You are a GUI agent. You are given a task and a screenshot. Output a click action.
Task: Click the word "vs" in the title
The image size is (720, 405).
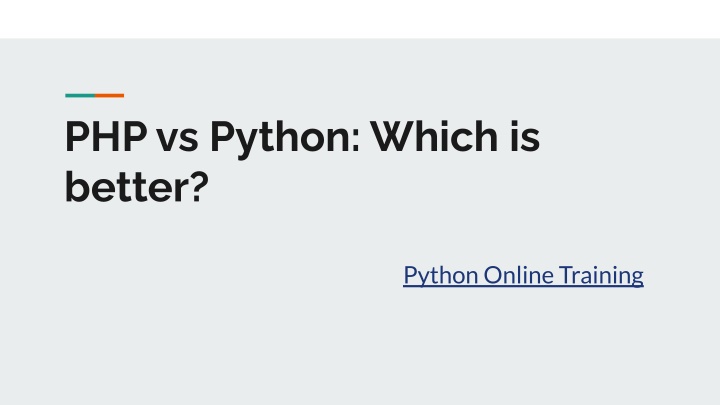coord(177,140)
